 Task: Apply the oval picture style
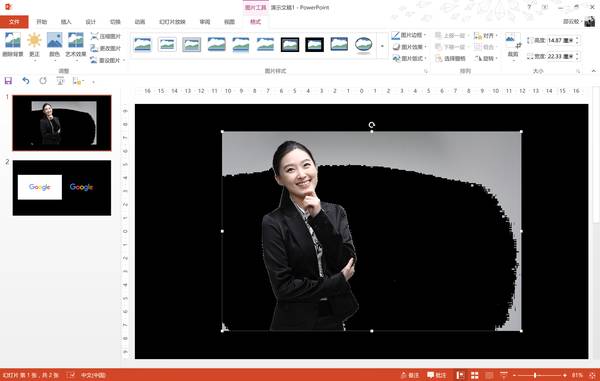(x=363, y=44)
